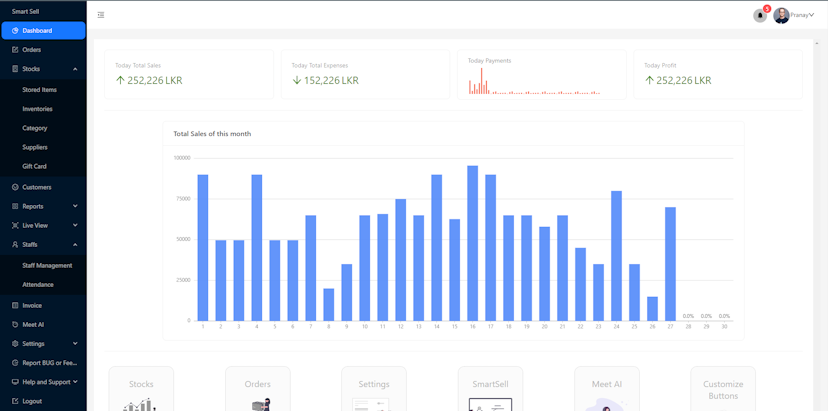Open the Stocks shortcut card

click(141, 390)
